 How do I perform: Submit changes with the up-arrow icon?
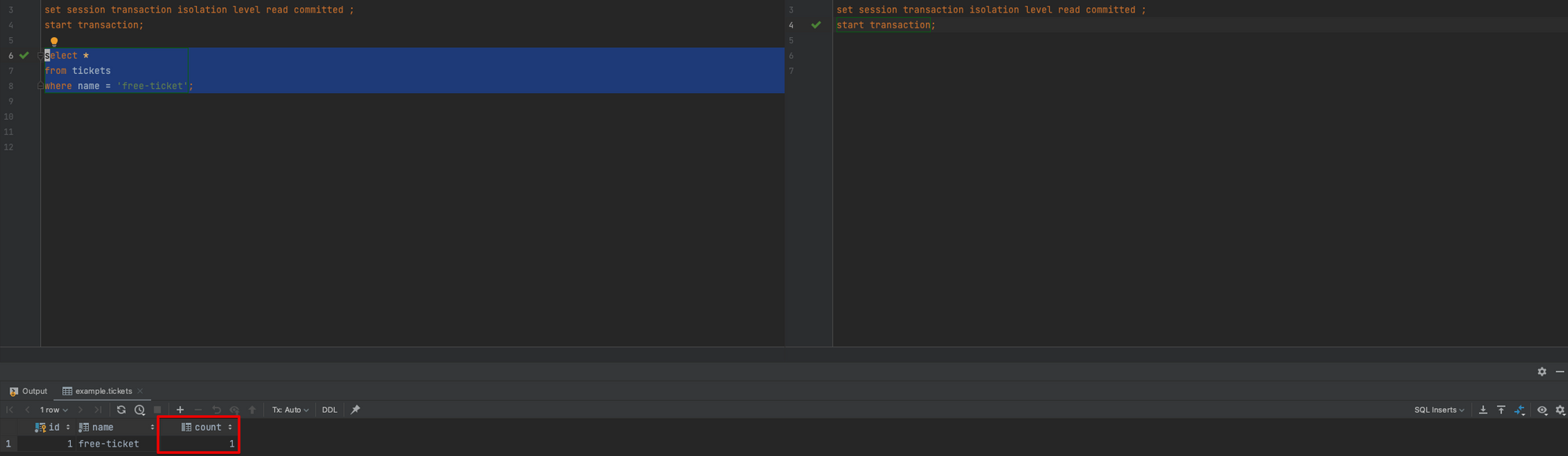click(253, 410)
